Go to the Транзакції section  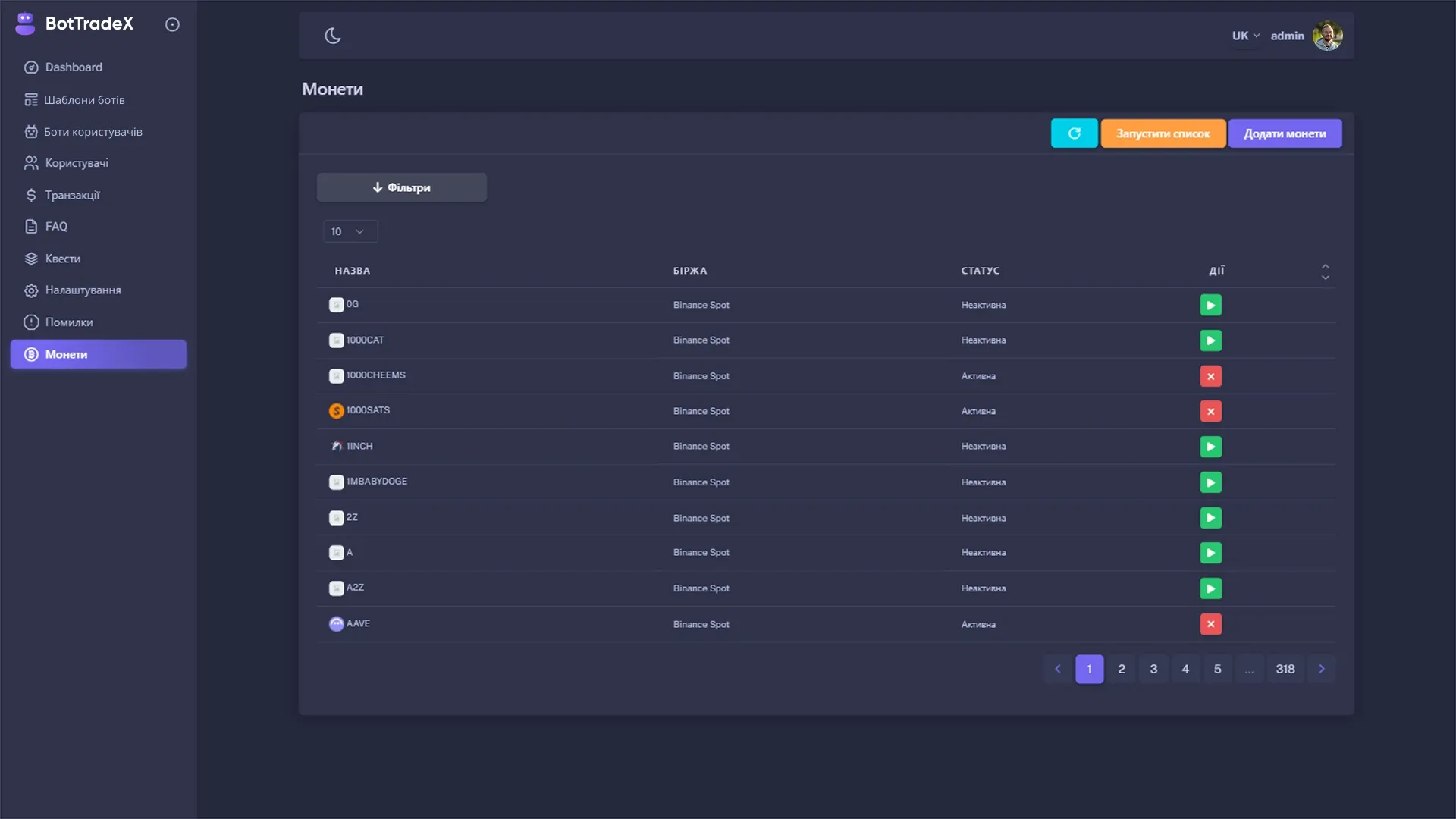point(71,195)
